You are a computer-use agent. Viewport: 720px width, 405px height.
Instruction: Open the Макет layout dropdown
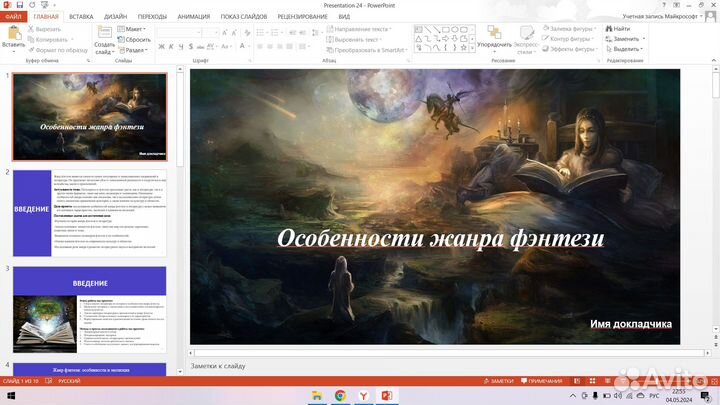[132, 29]
